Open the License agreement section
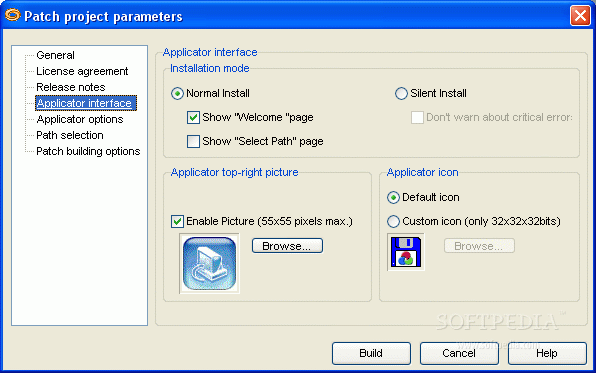Image resolution: width=596 pixels, height=373 pixels. pos(82,71)
